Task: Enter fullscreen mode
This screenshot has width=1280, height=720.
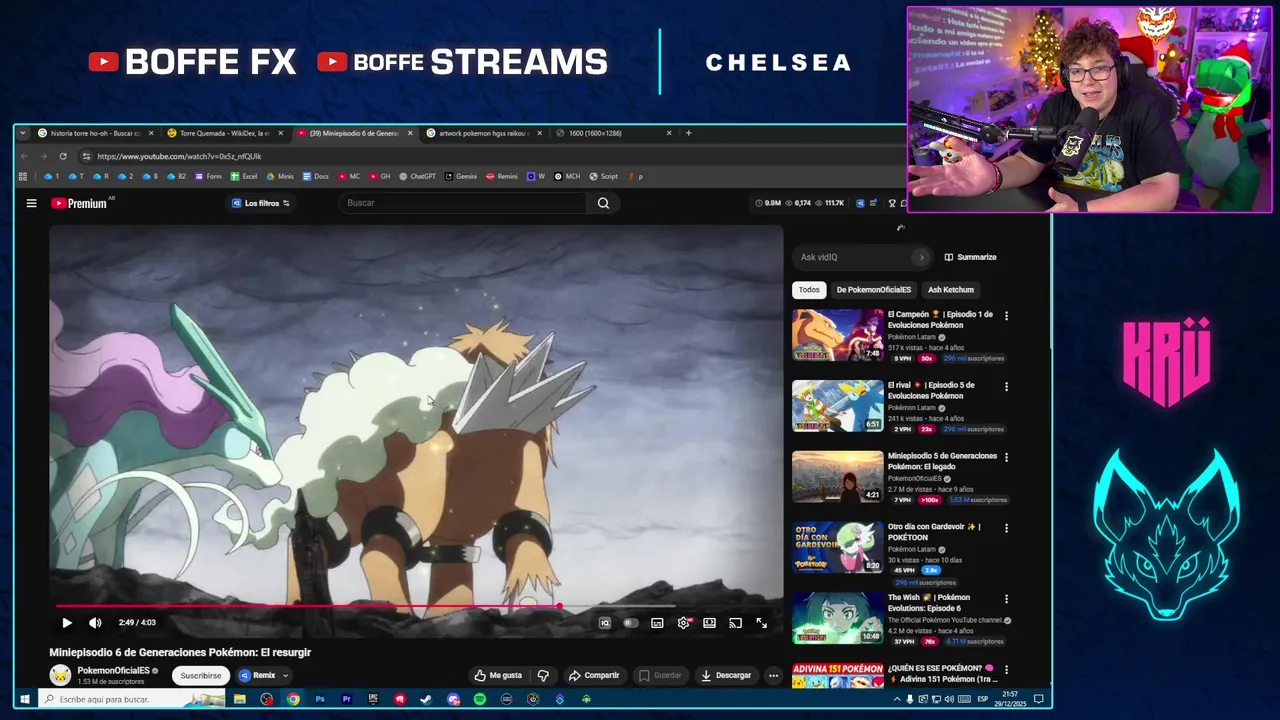Action: [x=762, y=623]
